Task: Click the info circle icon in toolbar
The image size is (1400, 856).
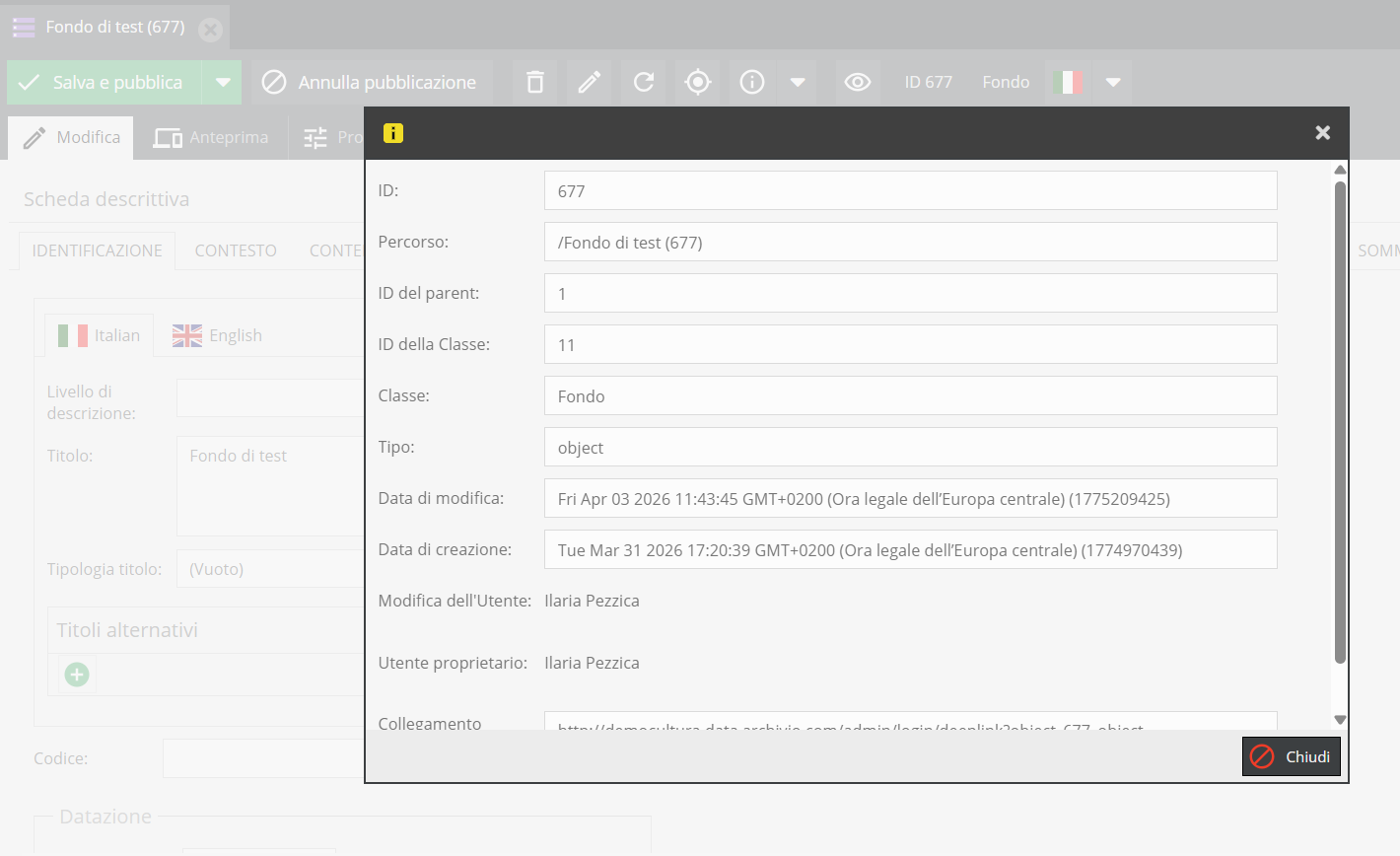Action: pyautogui.click(x=752, y=83)
